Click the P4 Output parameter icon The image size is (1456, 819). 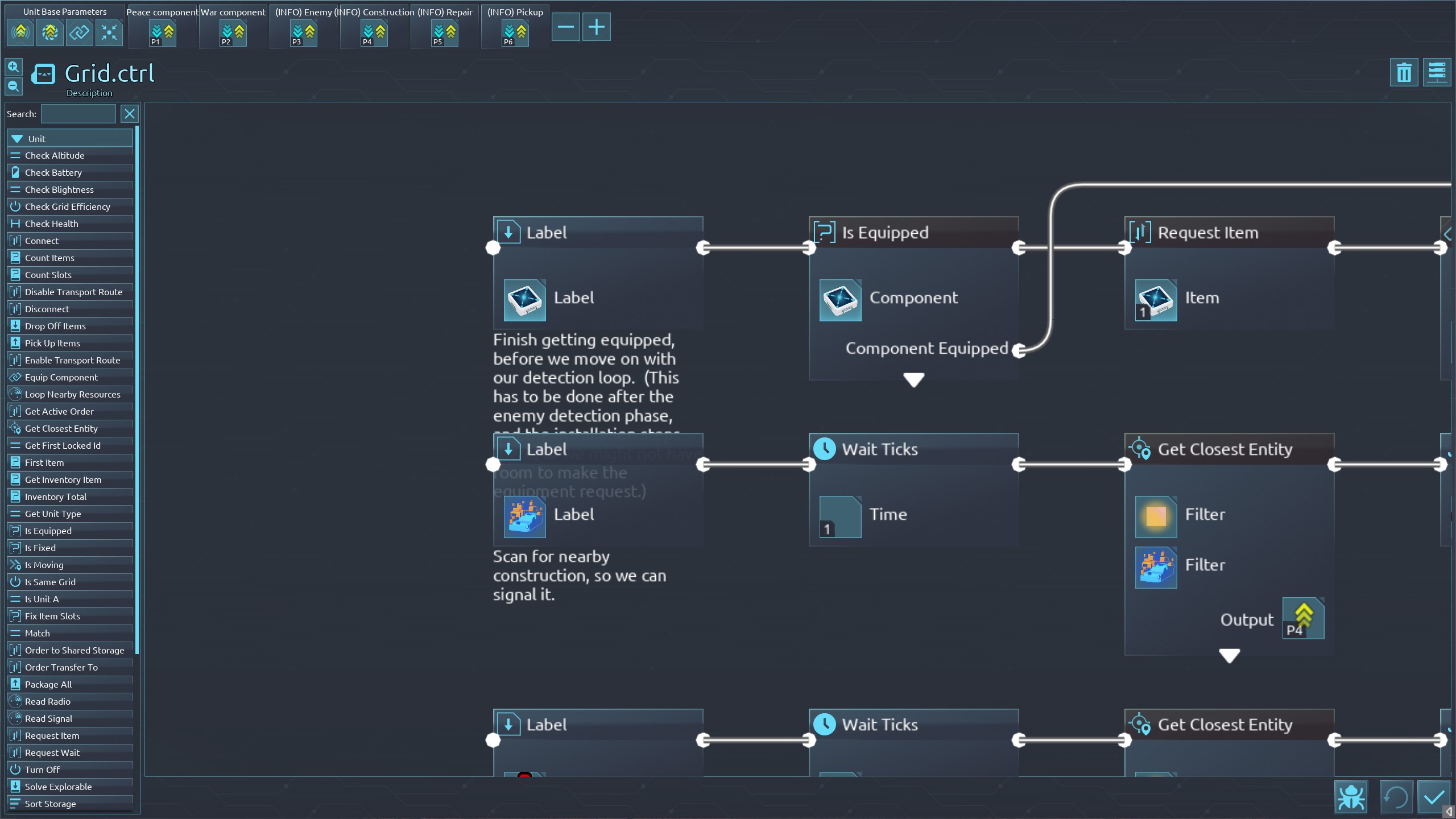coord(1303,618)
